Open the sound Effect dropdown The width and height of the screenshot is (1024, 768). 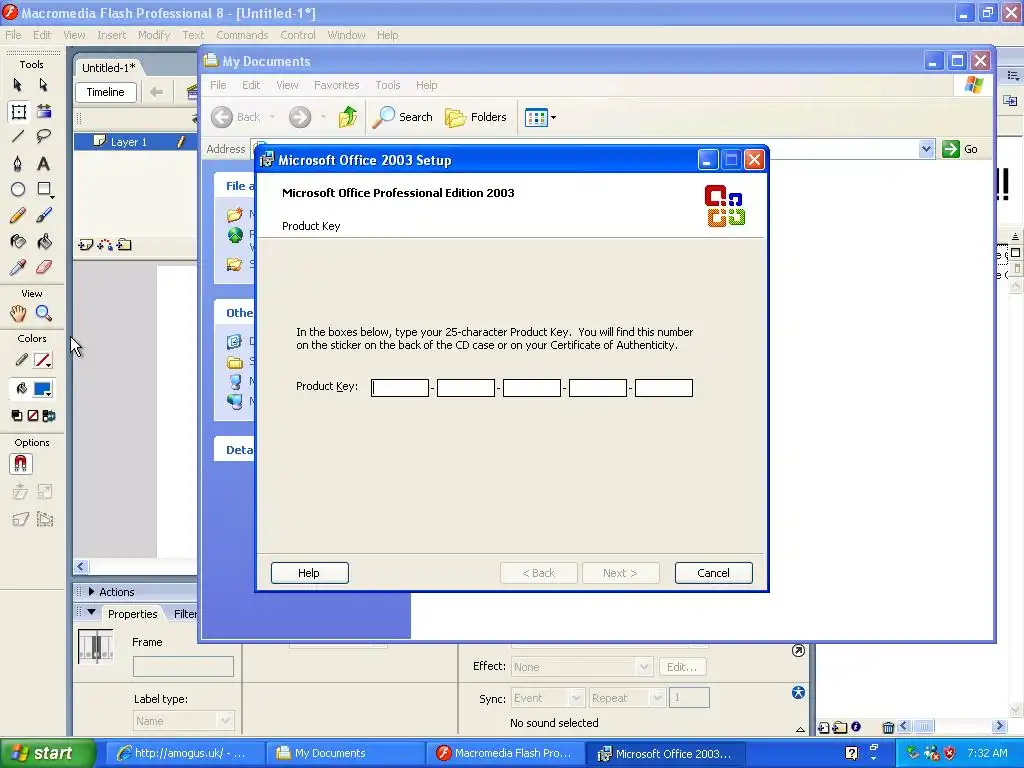coord(581,667)
